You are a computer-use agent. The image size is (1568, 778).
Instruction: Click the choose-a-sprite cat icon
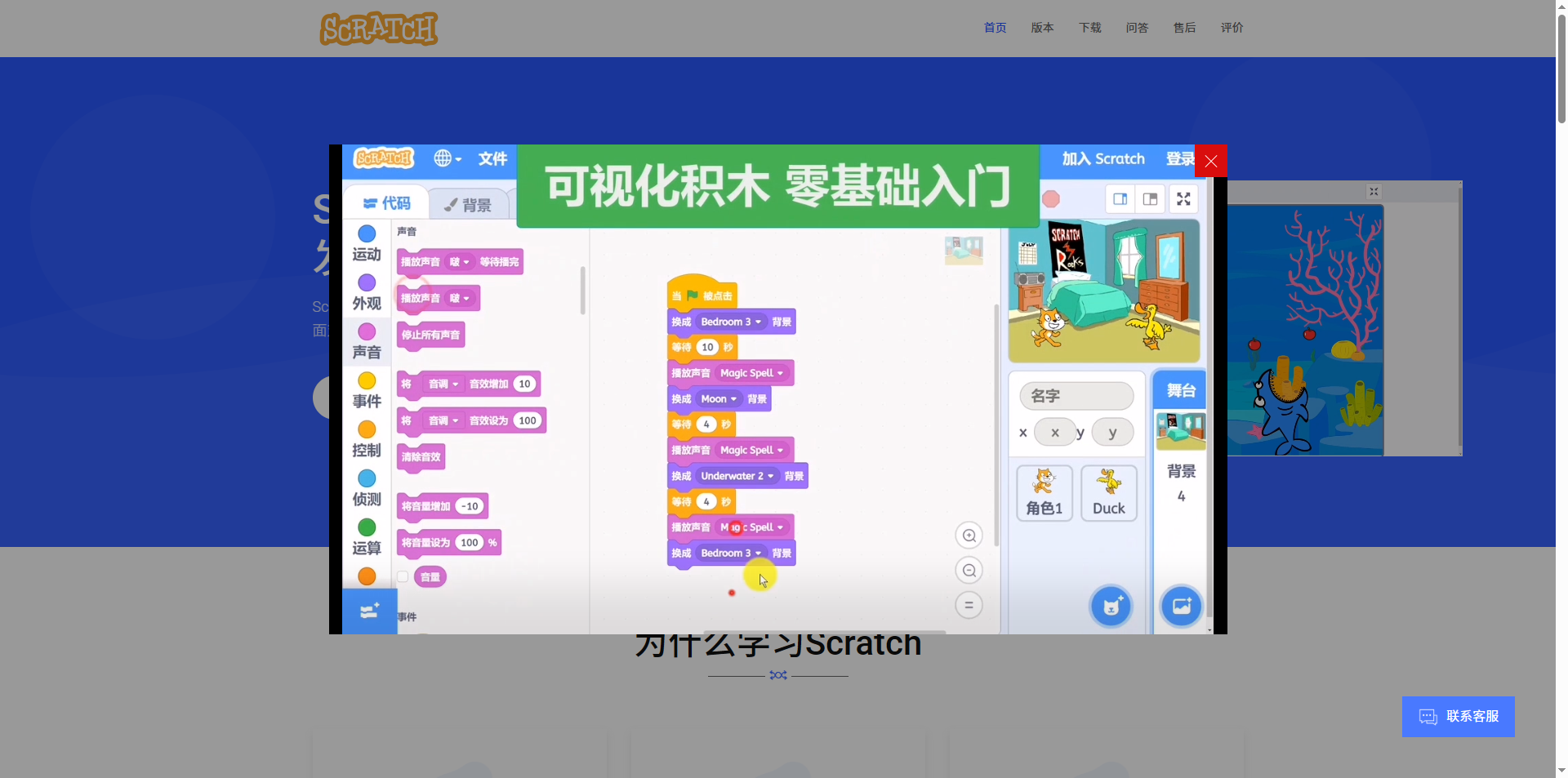click(x=1110, y=606)
